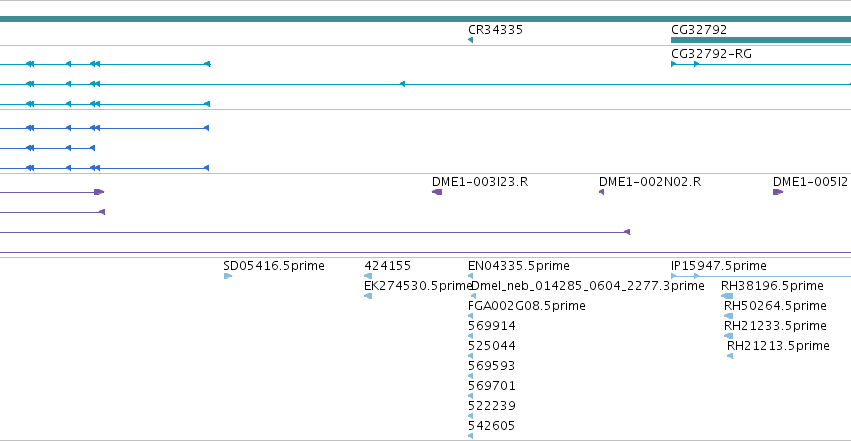The width and height of the screenshot is (851, 441).
Task: Click the long purple feature's end arrow
Action: click(627, 232)
